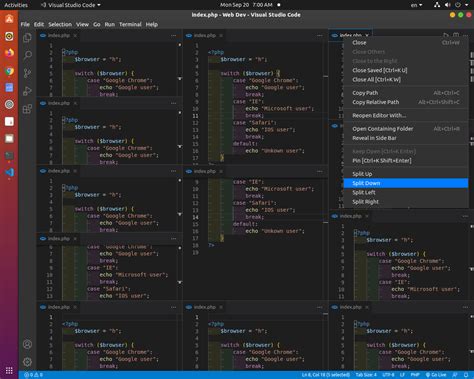
Task: Open the Go menu
Action: click(x=97, y=24)
